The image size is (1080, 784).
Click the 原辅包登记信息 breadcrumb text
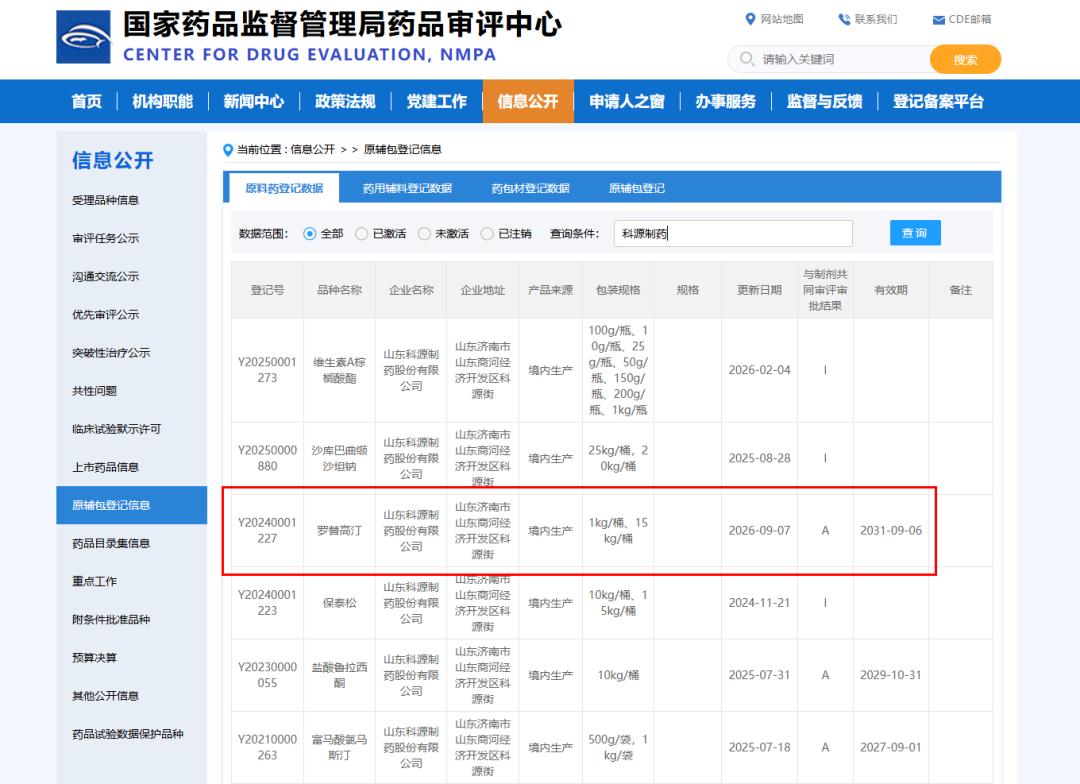coord(402,149)
